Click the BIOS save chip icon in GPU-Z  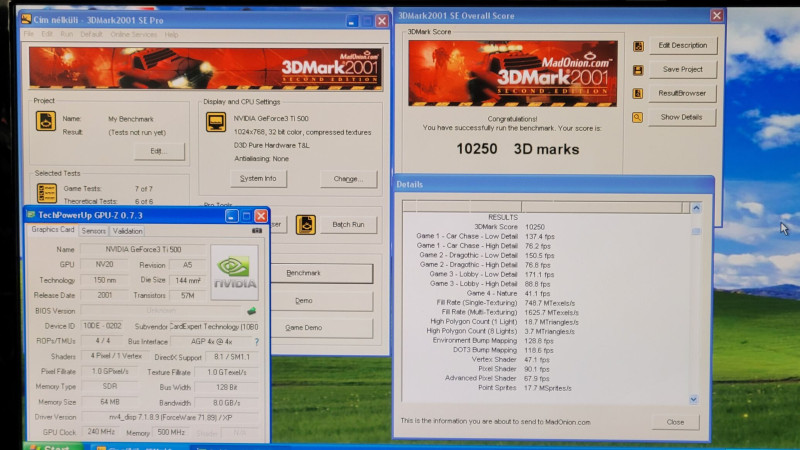click(x=252, y=311)
